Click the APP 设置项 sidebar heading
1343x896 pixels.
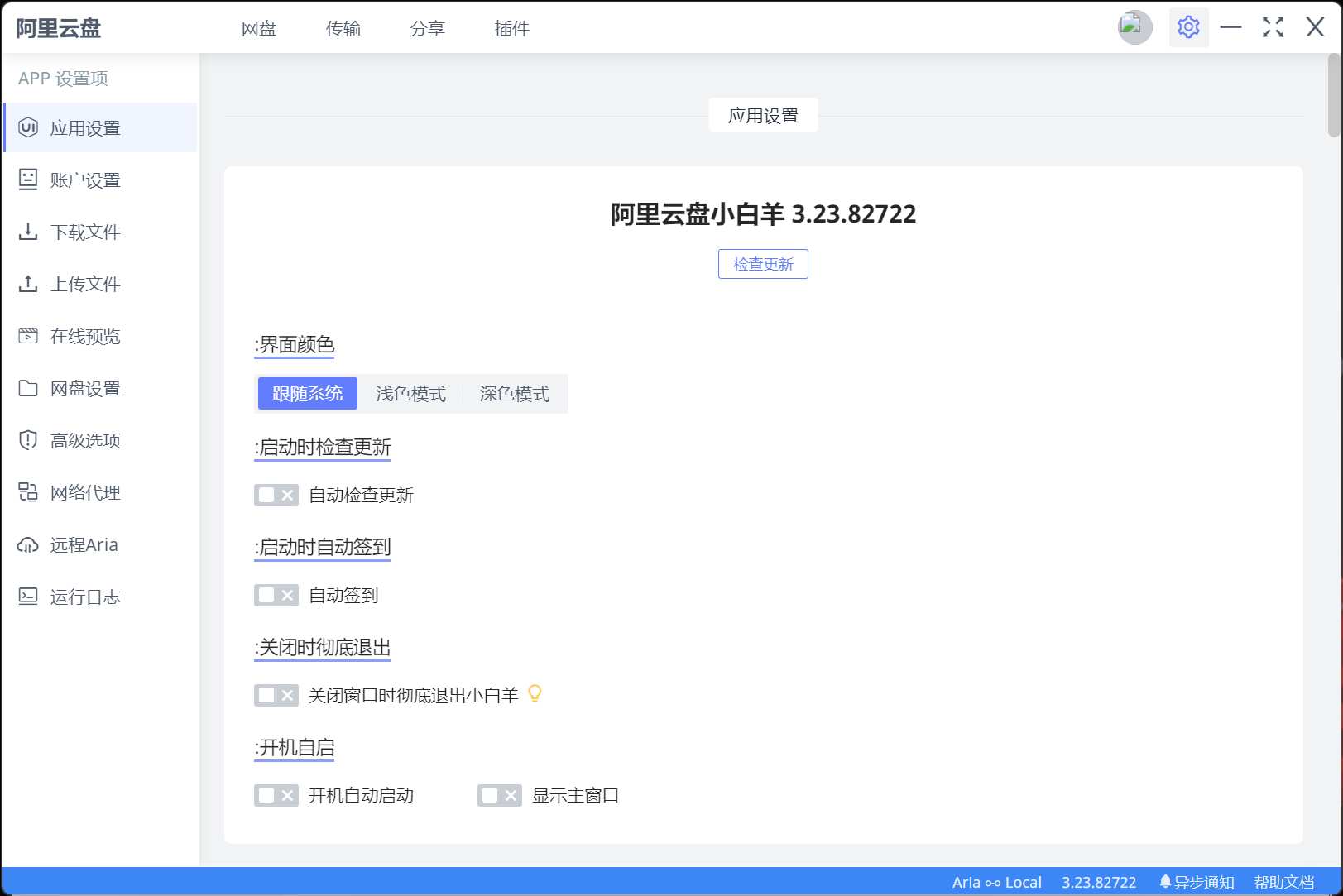click(x=63, y=78)
